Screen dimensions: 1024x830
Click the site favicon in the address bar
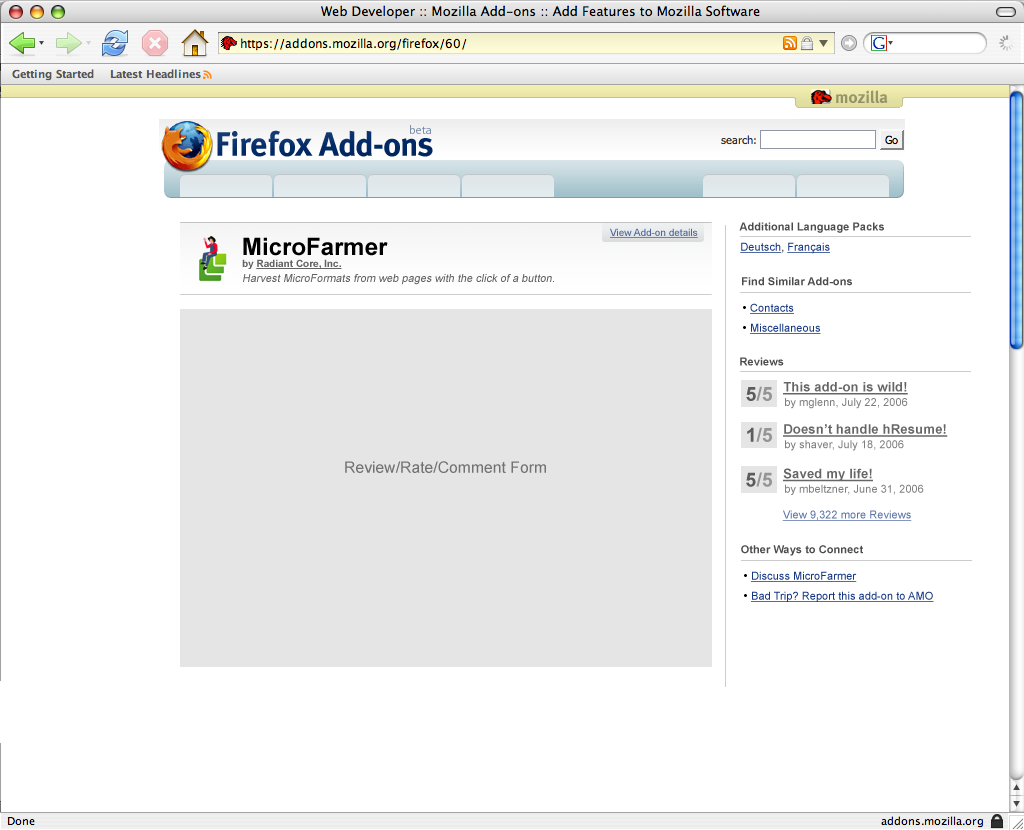tap(229, 43)
